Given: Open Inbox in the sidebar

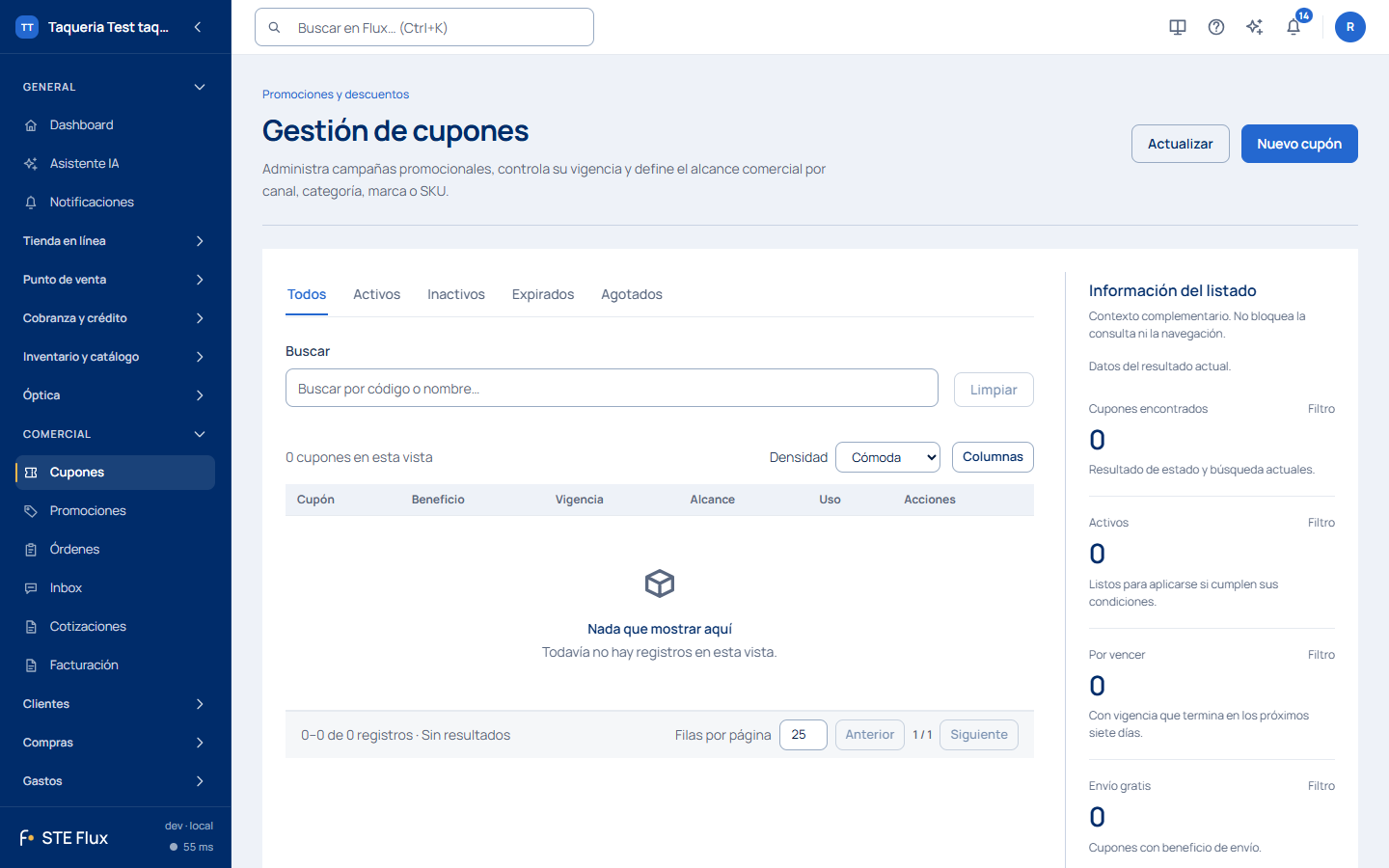Looking at the screenshot, I should click(x=115, y=588).
